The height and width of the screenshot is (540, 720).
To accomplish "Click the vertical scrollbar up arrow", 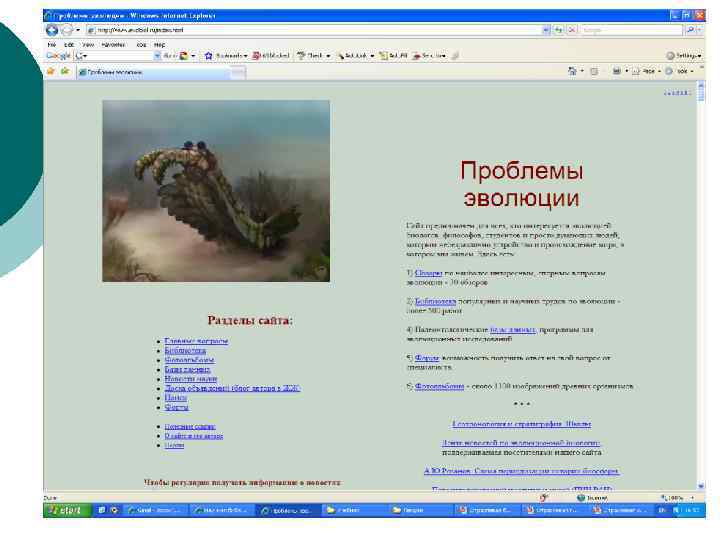I will [701, 85].
